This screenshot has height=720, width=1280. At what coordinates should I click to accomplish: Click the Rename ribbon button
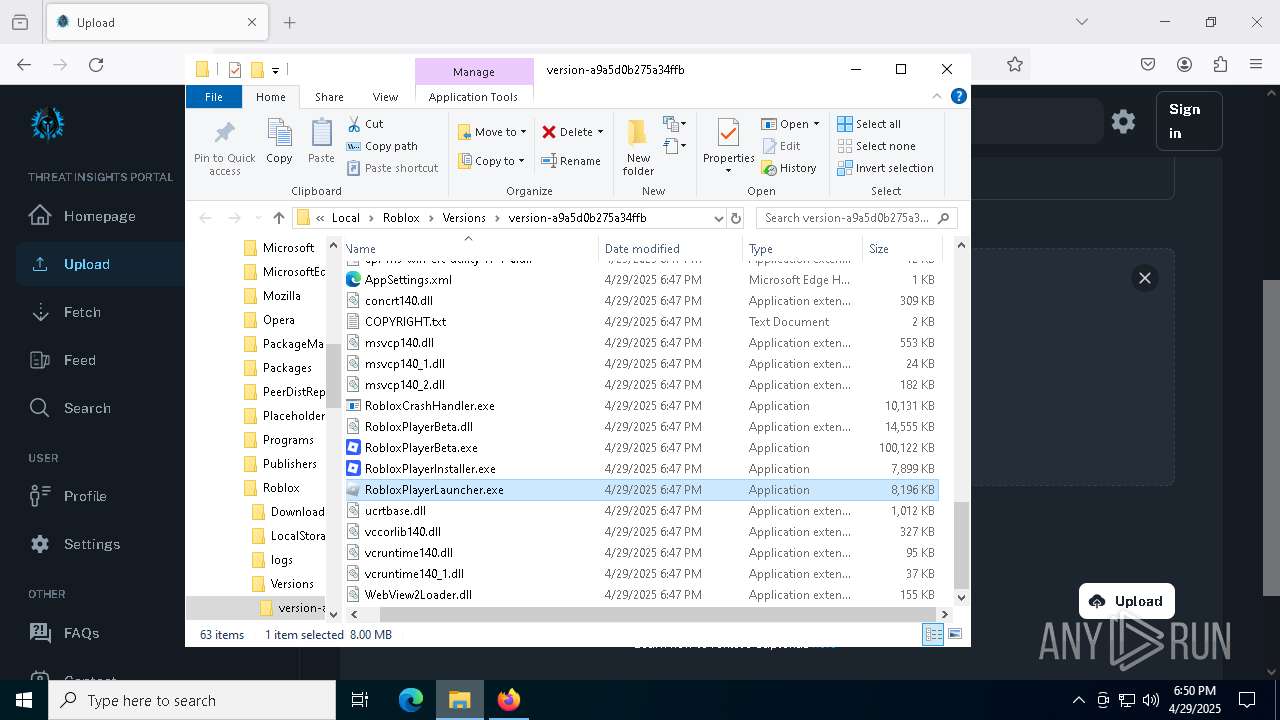pyautogui.click(x=571, y=161)
